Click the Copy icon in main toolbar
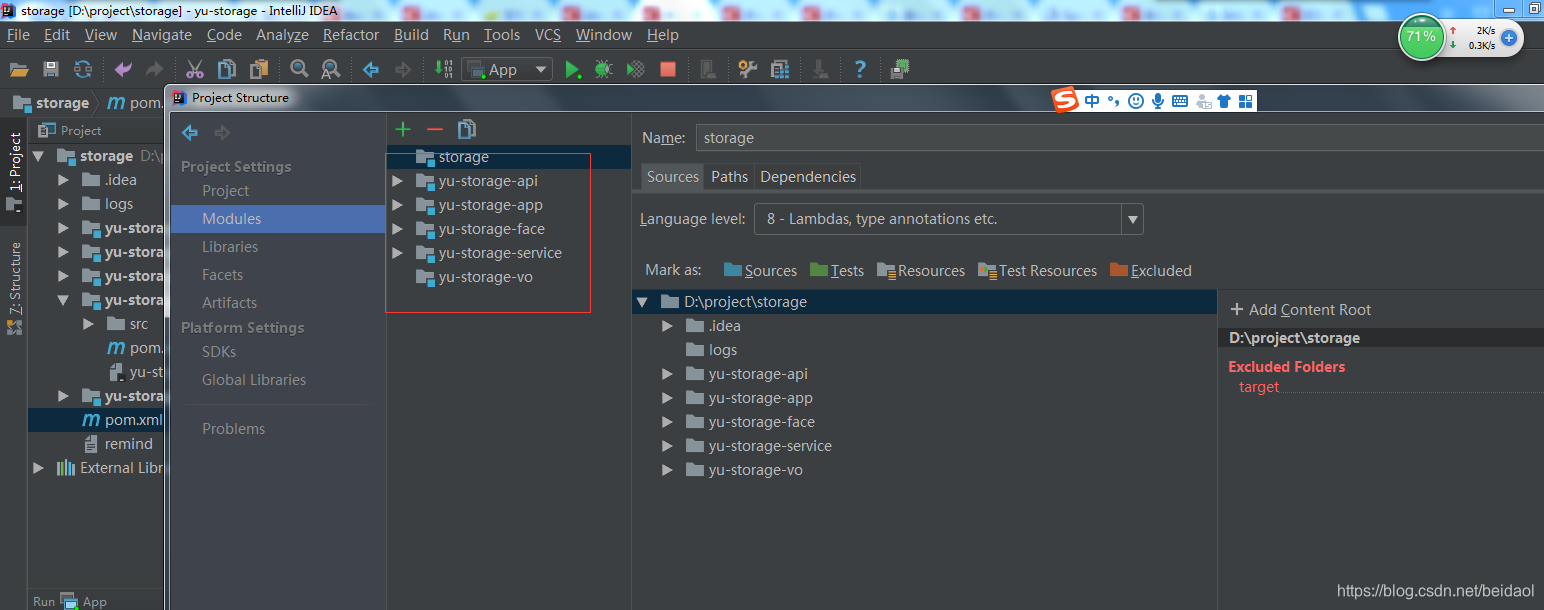Screen dimensions: 1544x610 [x=227, y=69]
